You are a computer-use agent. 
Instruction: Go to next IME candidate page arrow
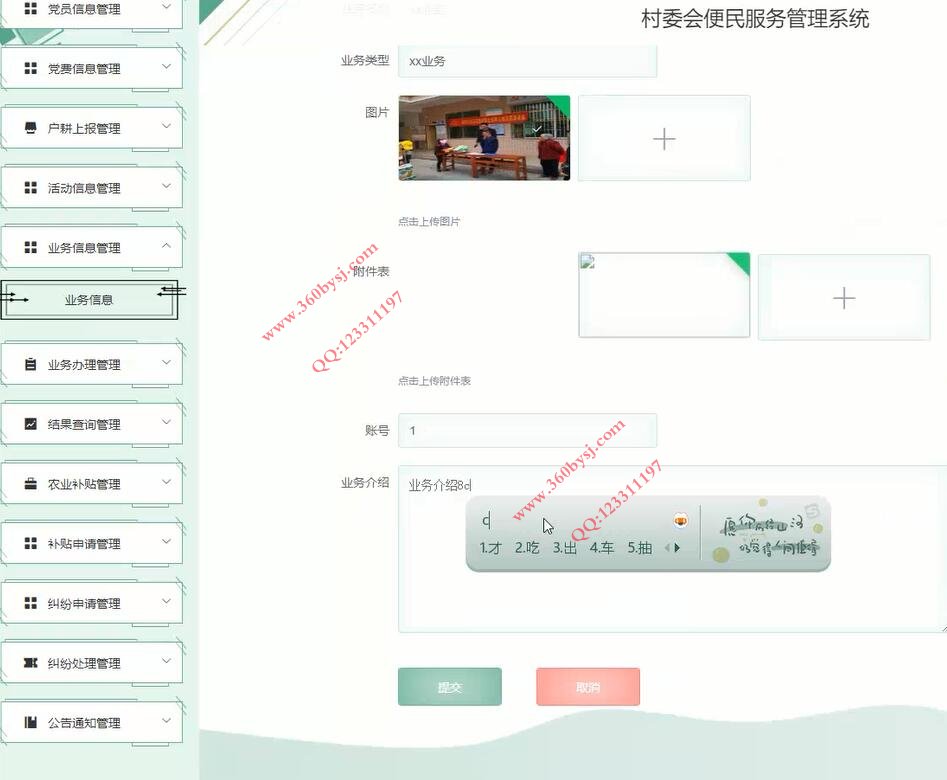[678, 547]
